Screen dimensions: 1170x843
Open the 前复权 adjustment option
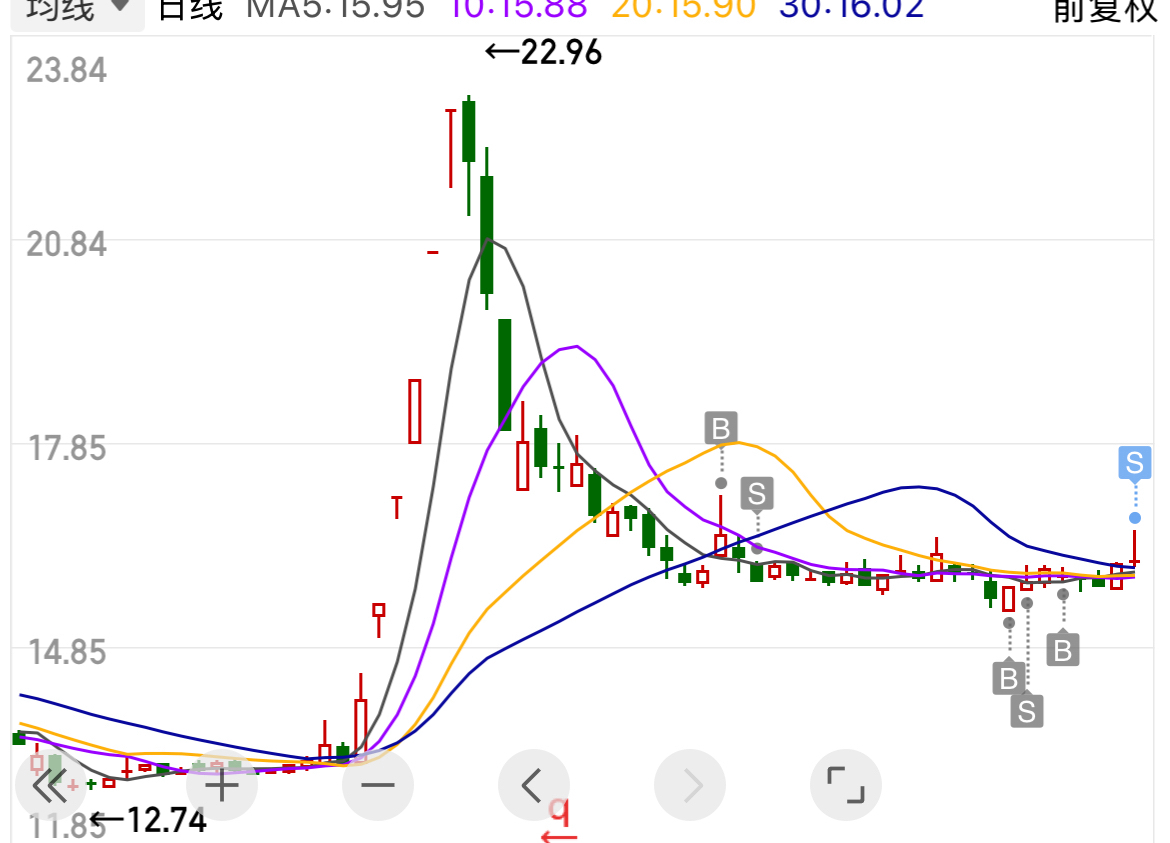(x=1105, y=11)
